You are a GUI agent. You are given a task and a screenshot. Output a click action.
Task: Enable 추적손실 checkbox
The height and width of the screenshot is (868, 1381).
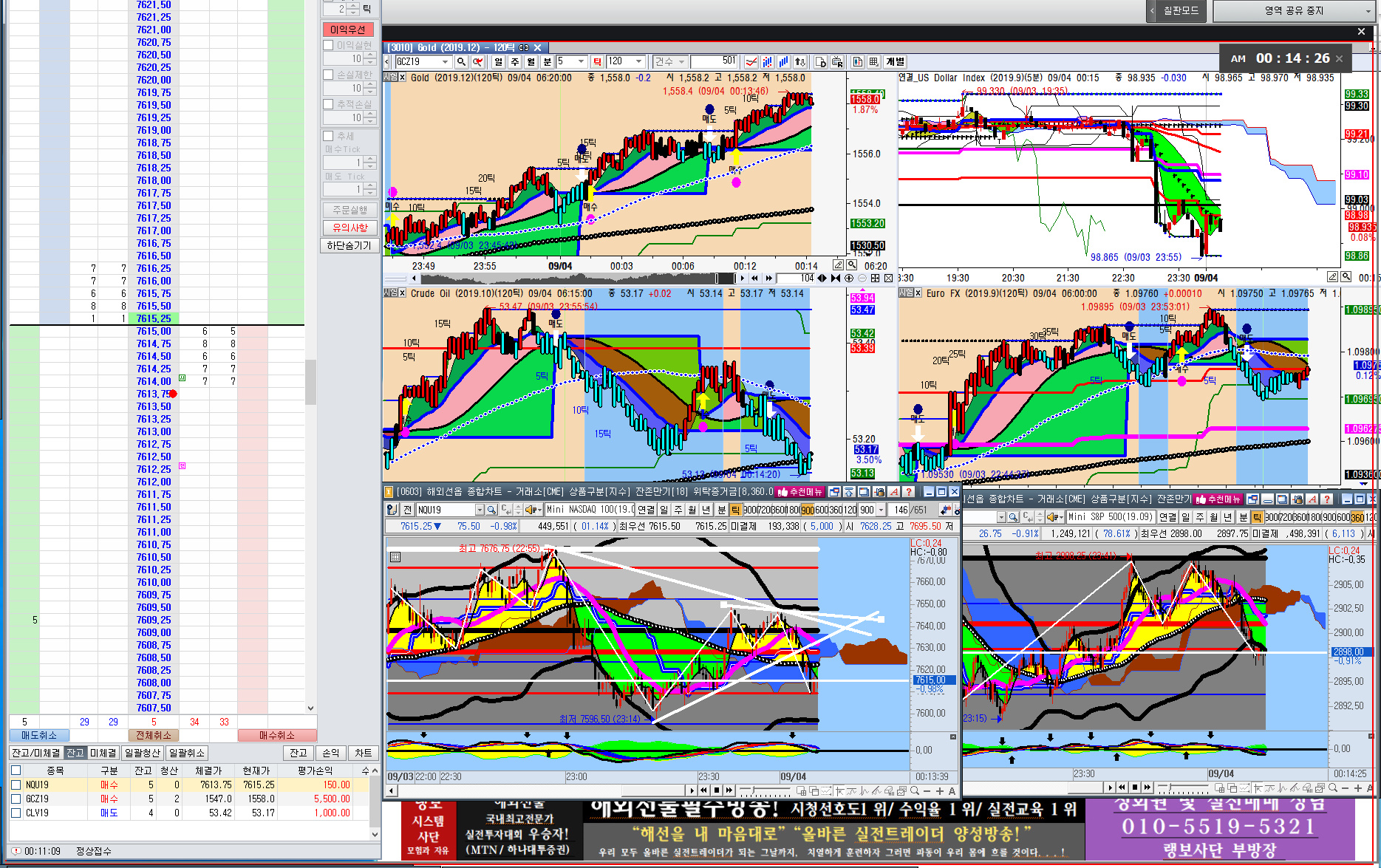click(x=328, y=104)
